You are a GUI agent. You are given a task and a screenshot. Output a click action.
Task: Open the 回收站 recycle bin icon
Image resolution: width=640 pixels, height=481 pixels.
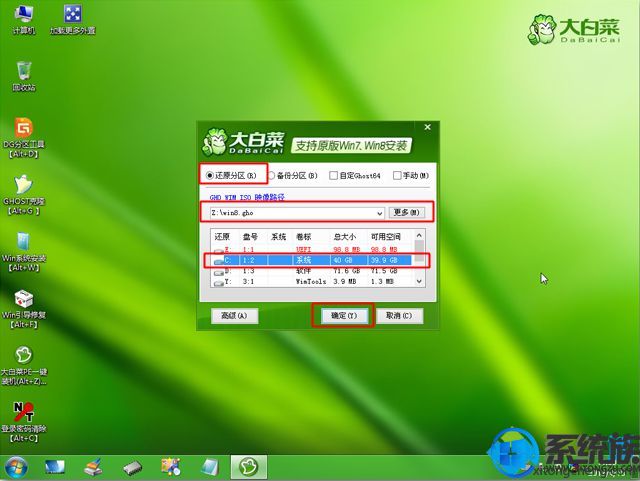click(24, 76)
